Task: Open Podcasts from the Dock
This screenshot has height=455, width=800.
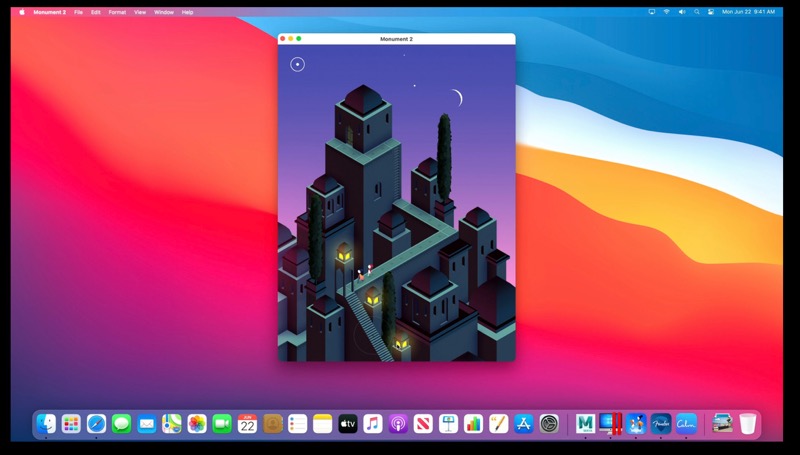Action: coord(398,423)
